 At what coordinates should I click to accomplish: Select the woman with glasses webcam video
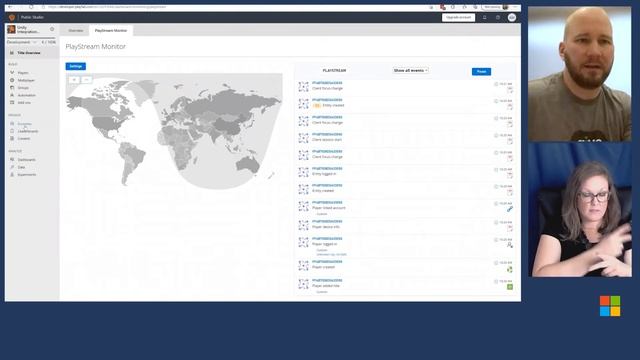coord(580,209)
